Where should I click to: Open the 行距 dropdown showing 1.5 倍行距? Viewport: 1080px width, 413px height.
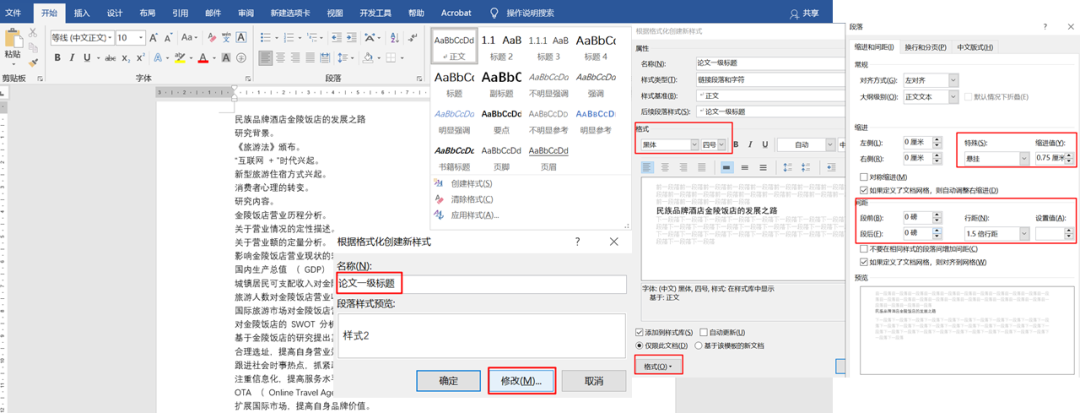1024,234
